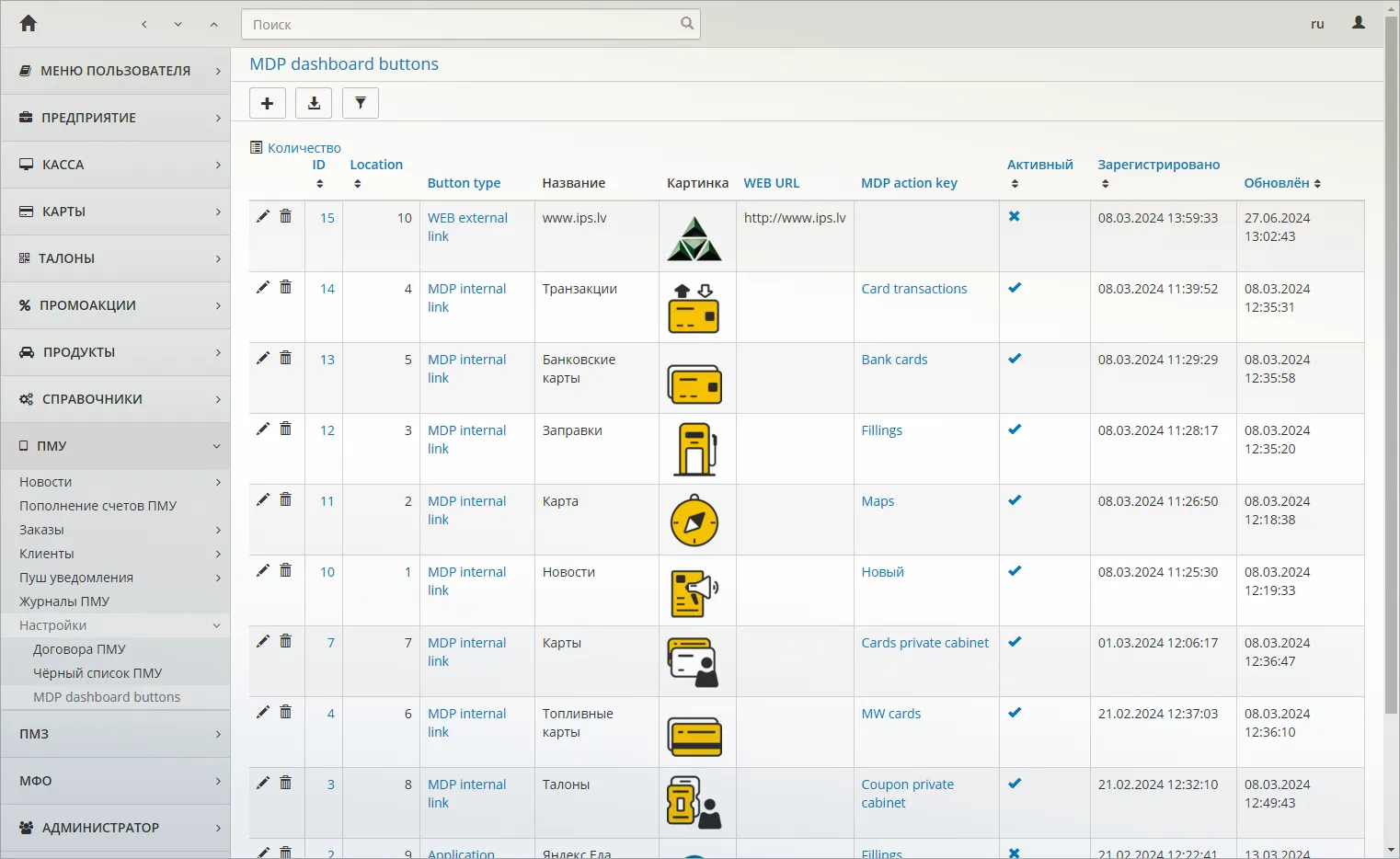Edit the Топливные карты row

point(263,712)
